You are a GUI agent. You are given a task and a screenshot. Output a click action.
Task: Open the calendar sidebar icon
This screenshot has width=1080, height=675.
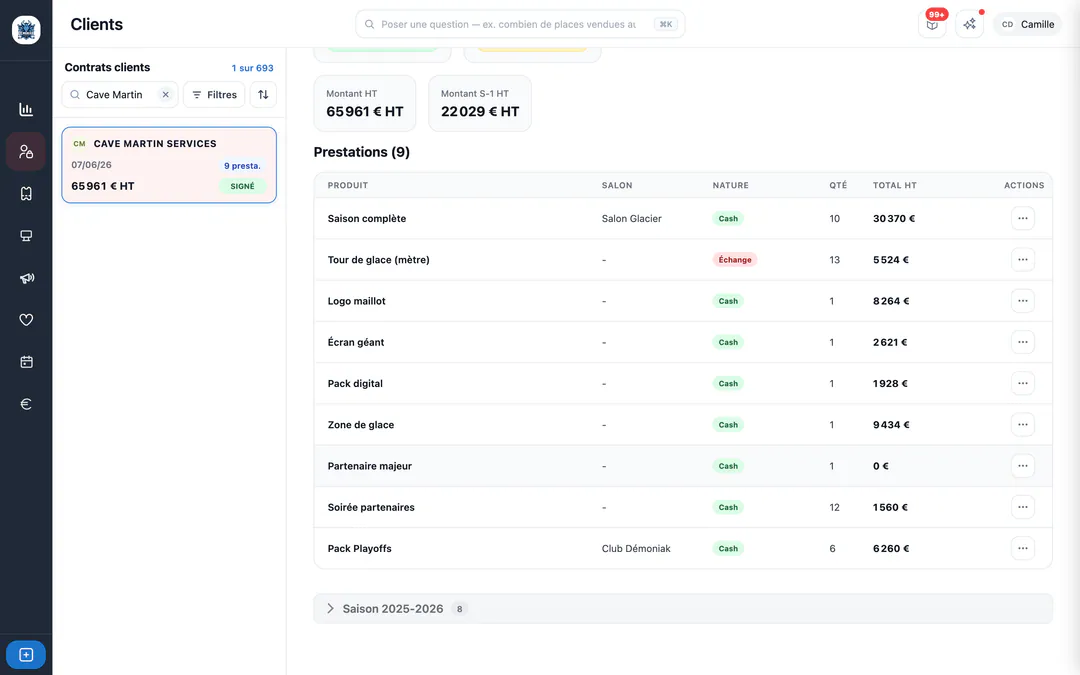pyautogui.click(x=26, y=362)
